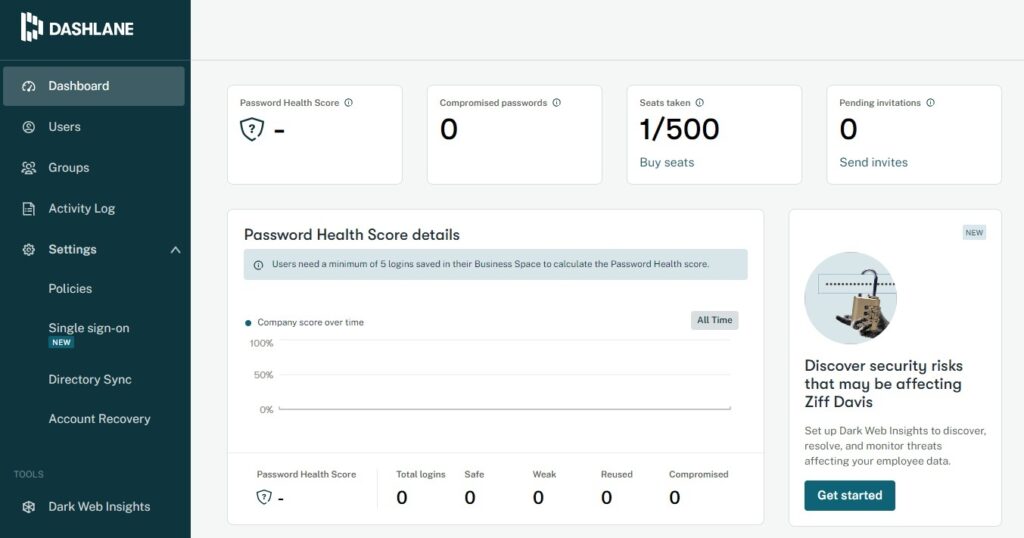Click the NEW badge in promo card
Image resolution: width=1024 pixels, height=538 pixels.
pyautogui.click(x=974, y=232)
